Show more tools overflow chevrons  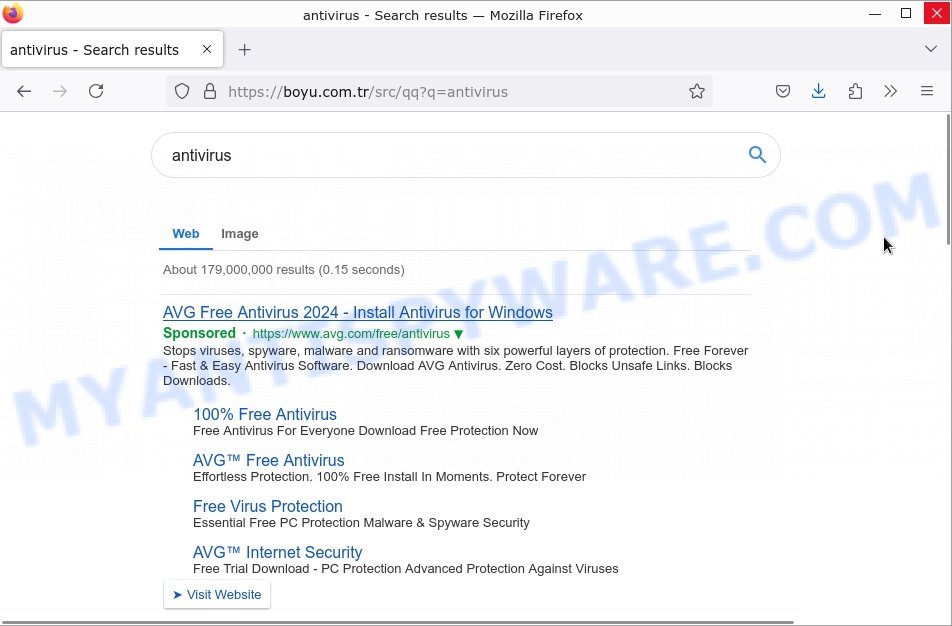point(891,92)
